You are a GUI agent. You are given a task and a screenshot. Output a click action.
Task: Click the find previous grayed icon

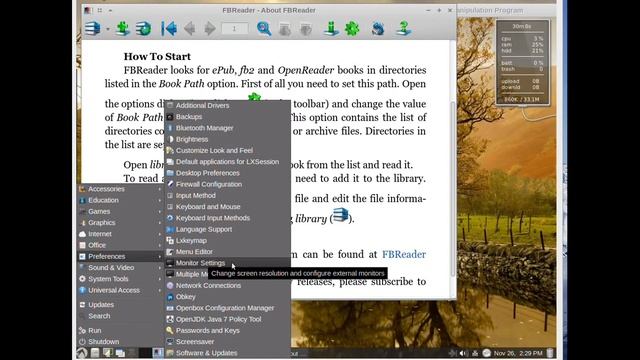click(284, 29)
